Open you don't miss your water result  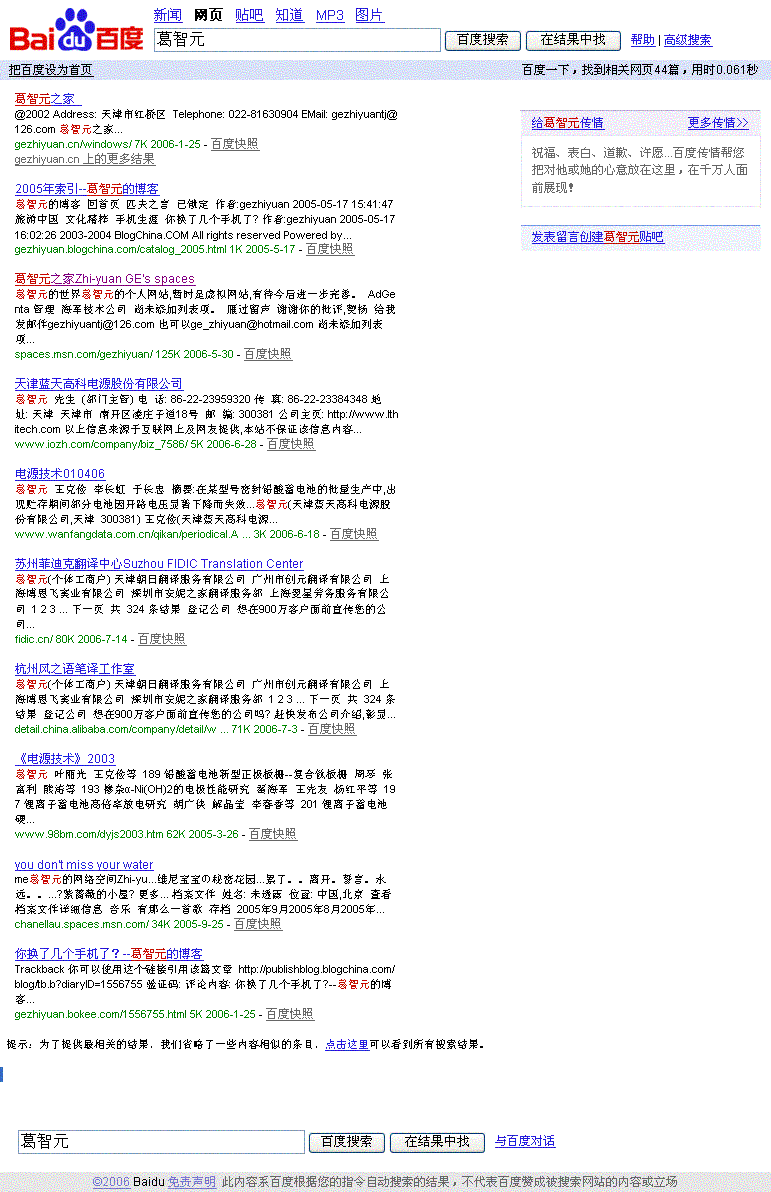(x=84, y=864)
